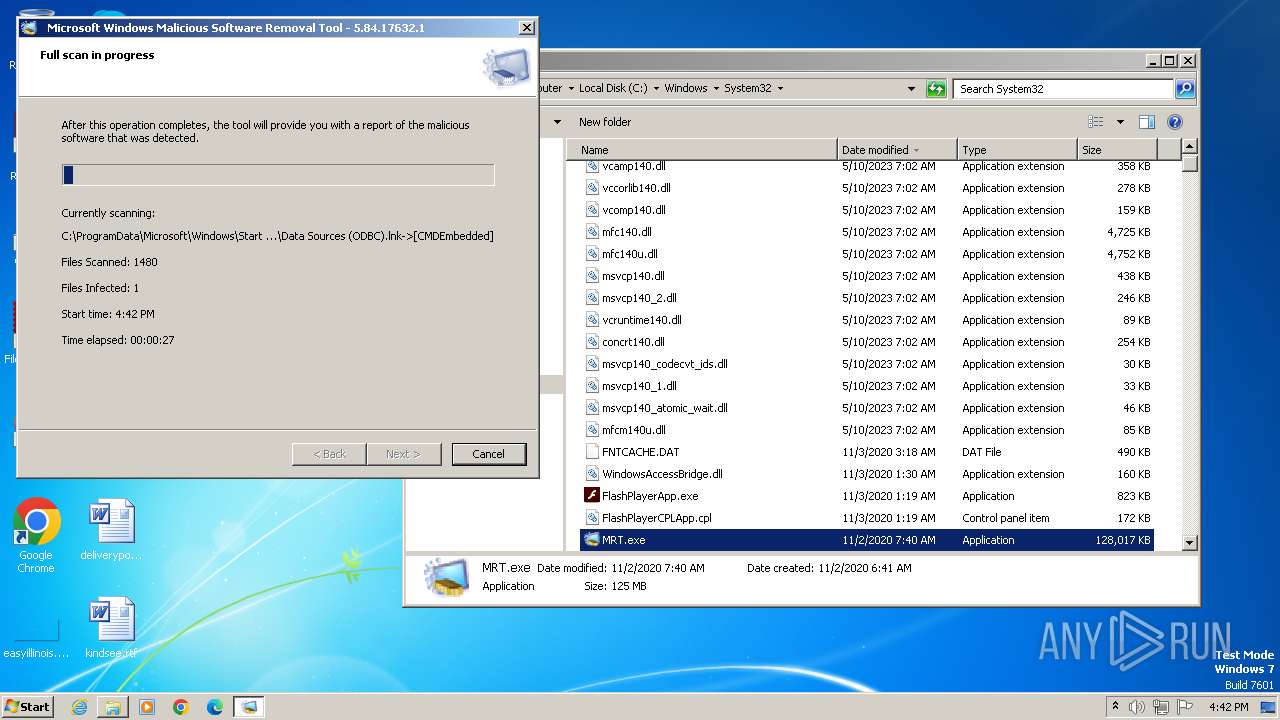Viewport: 1280px width, 720px height.
Task: Click the clock showing 4:42 PM
Action: [1228, 707]
